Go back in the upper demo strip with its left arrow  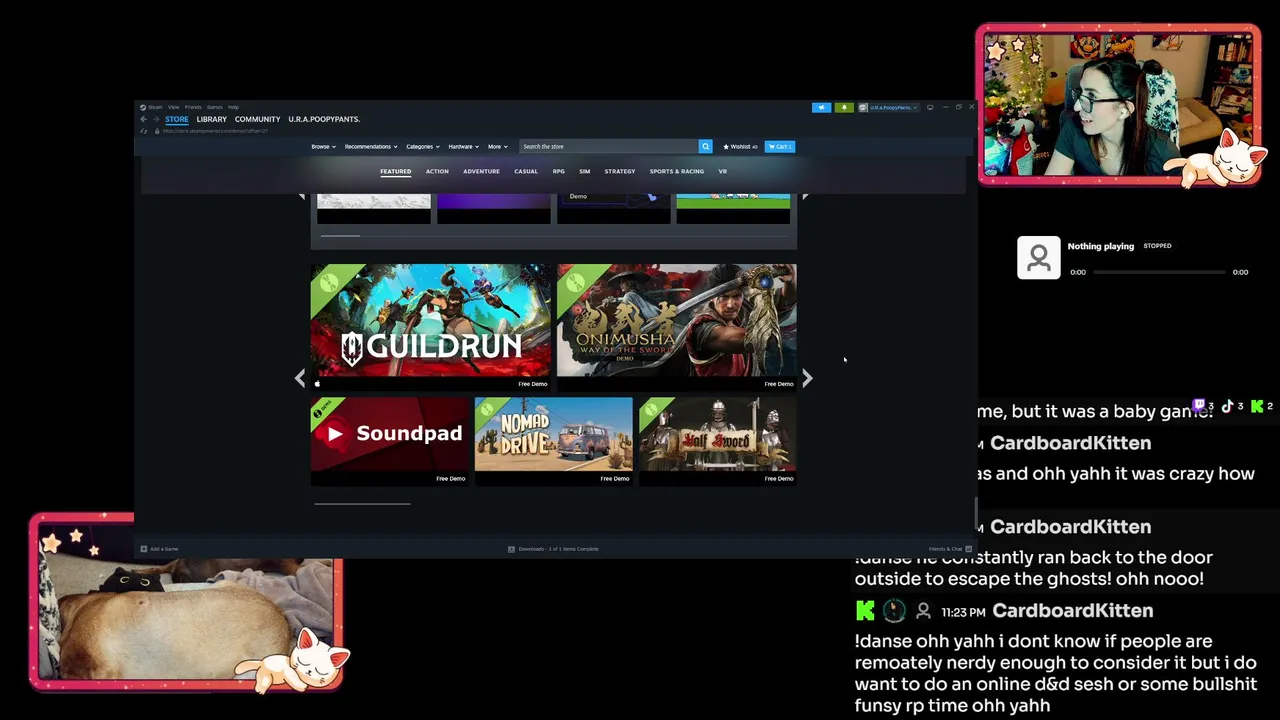pyautogui.click(x=302, y=197)
